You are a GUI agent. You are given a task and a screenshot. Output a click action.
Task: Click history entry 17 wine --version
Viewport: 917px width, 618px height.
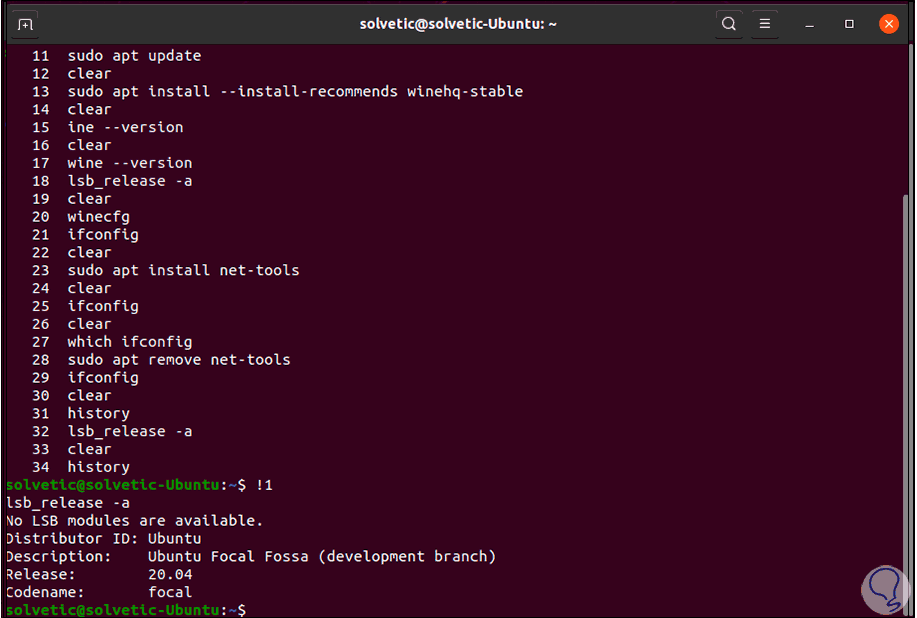129,163
